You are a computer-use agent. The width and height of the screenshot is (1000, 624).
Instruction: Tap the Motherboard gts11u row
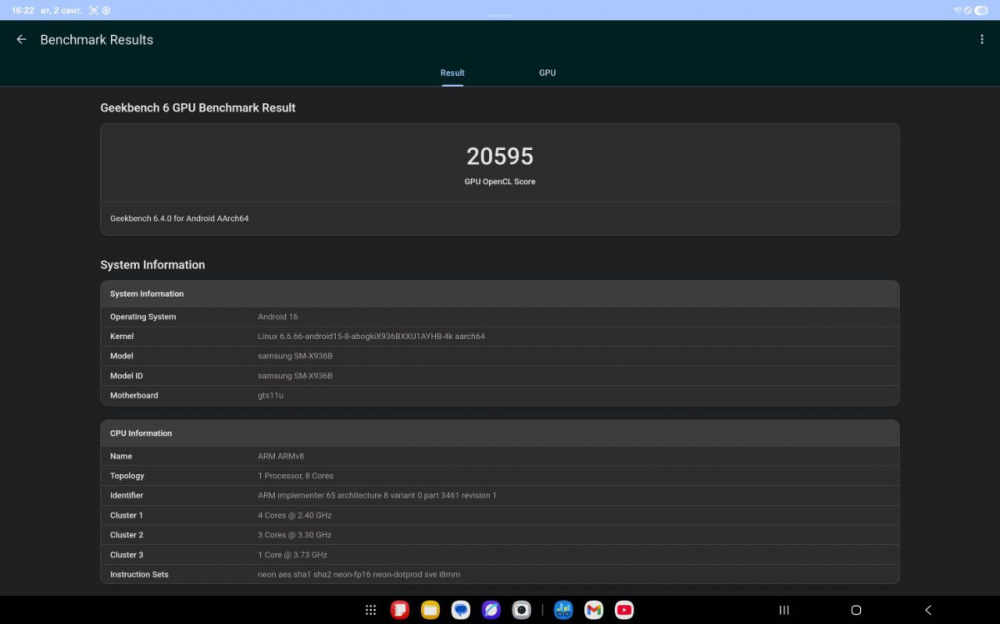499,396
